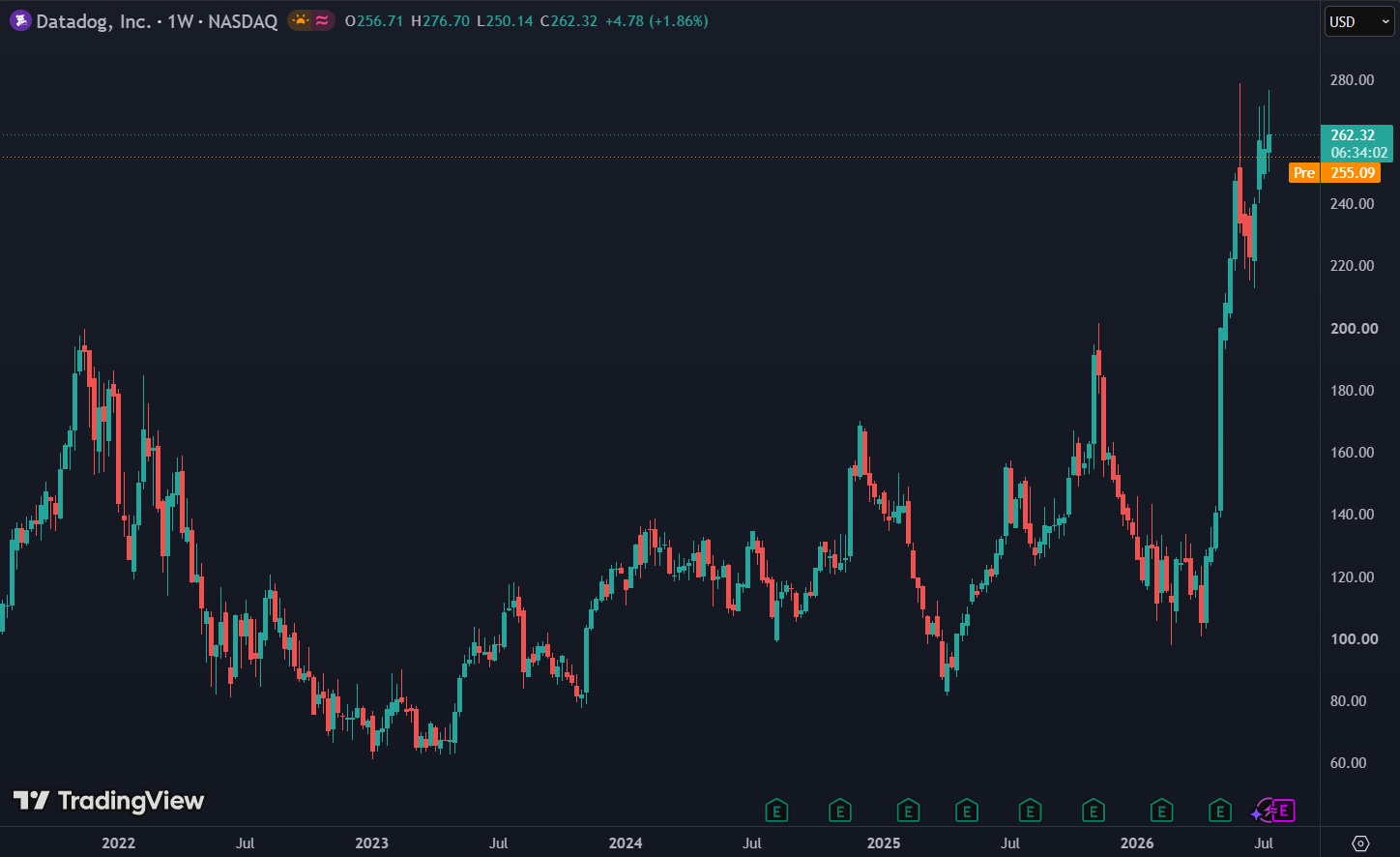The height and width of the screenshot is (857, 1400).
Task: Click the change value +4.78 (+1.86%)
Action: click(x=656, y=20)
